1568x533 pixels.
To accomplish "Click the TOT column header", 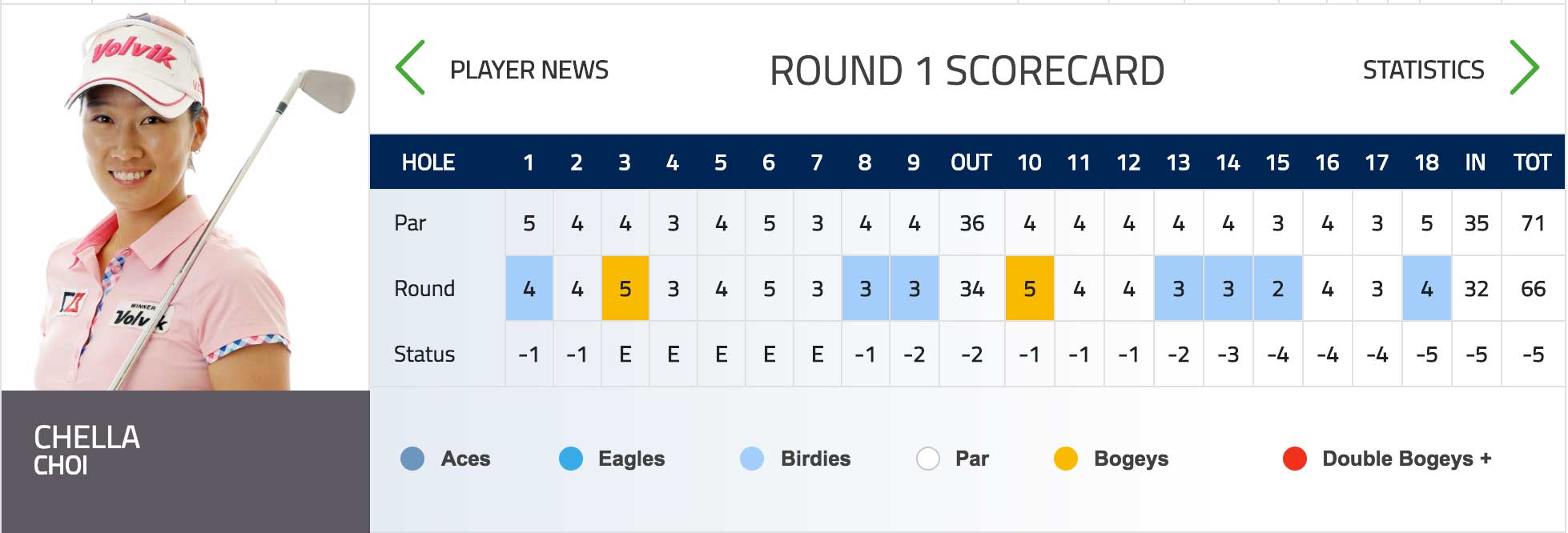I will click(x=1532, y=162).
